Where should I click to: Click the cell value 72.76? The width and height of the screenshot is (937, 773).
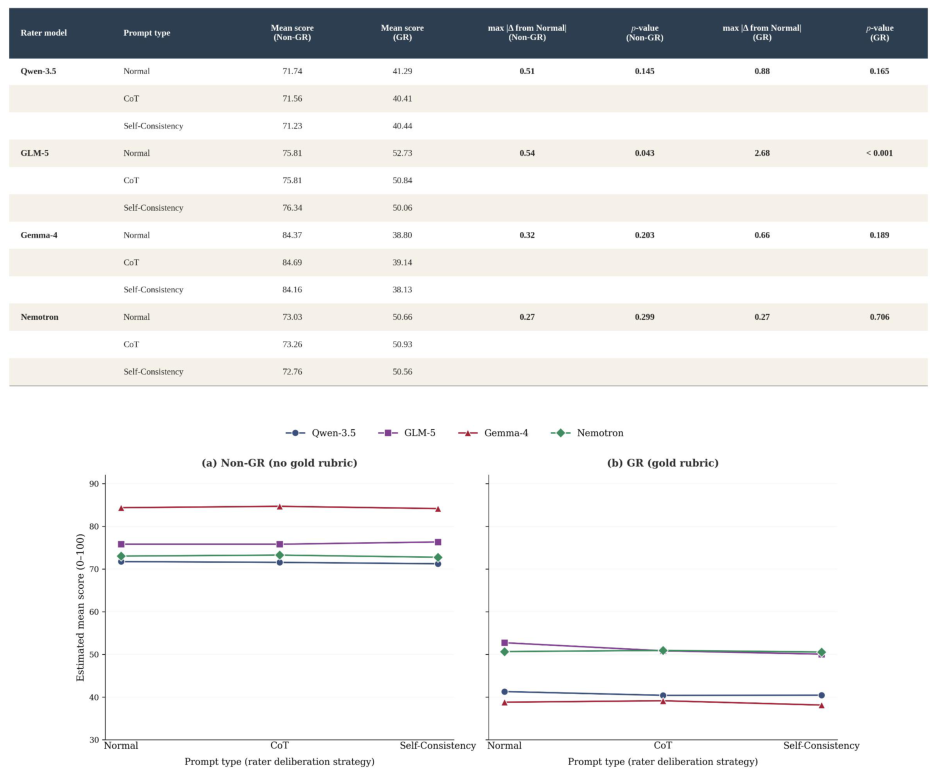coord(292,372)
